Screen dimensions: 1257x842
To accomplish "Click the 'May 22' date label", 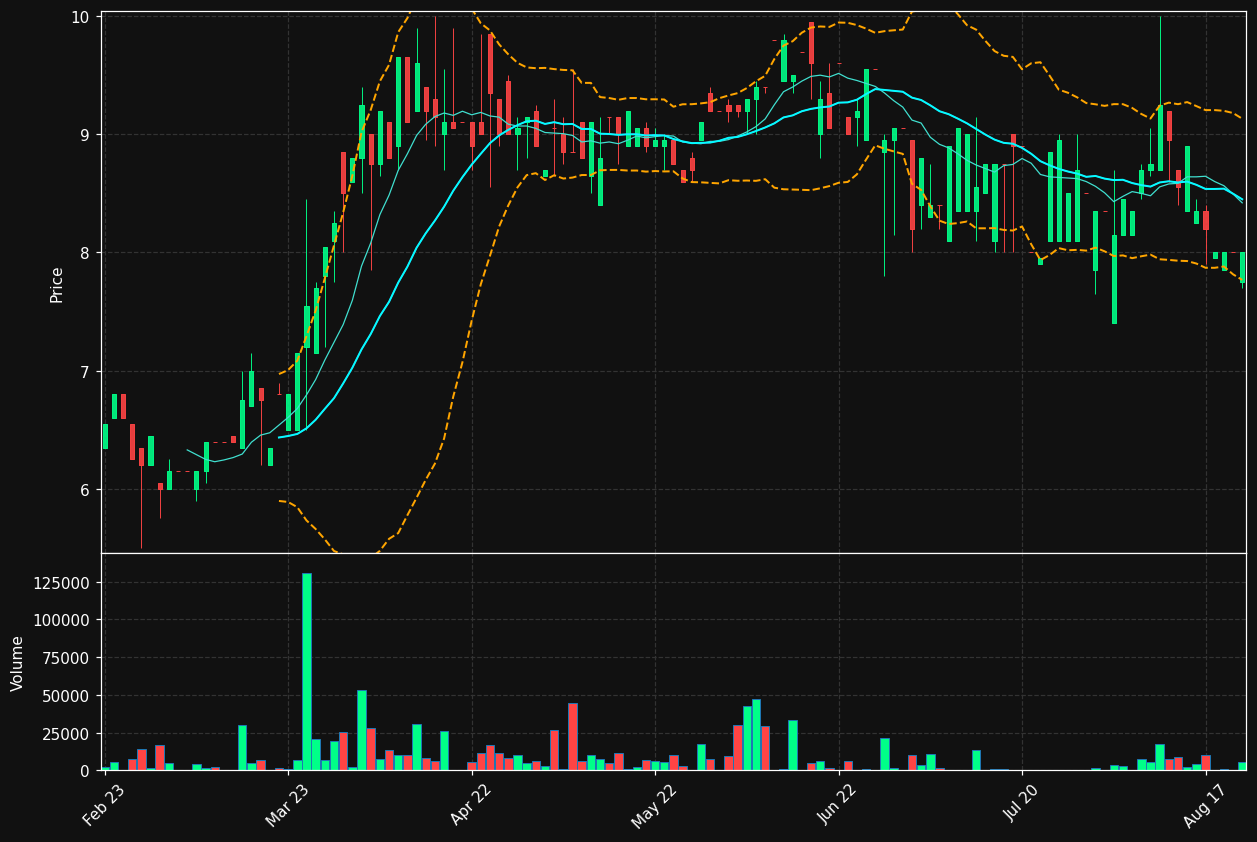I will [654, 805].
